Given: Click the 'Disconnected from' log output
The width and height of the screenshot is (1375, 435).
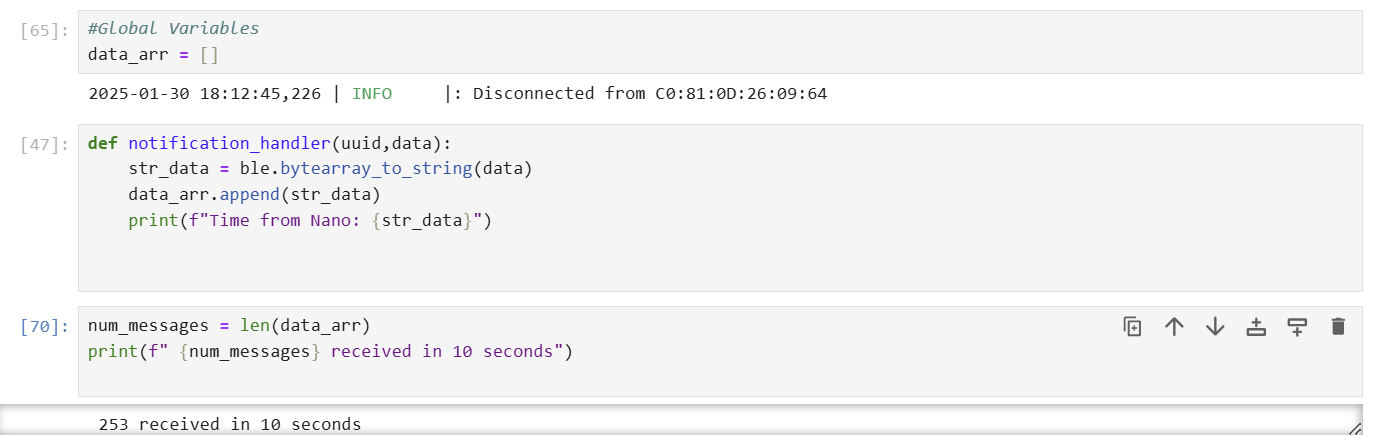Looking at the screenshot, I should pos(457,94).
